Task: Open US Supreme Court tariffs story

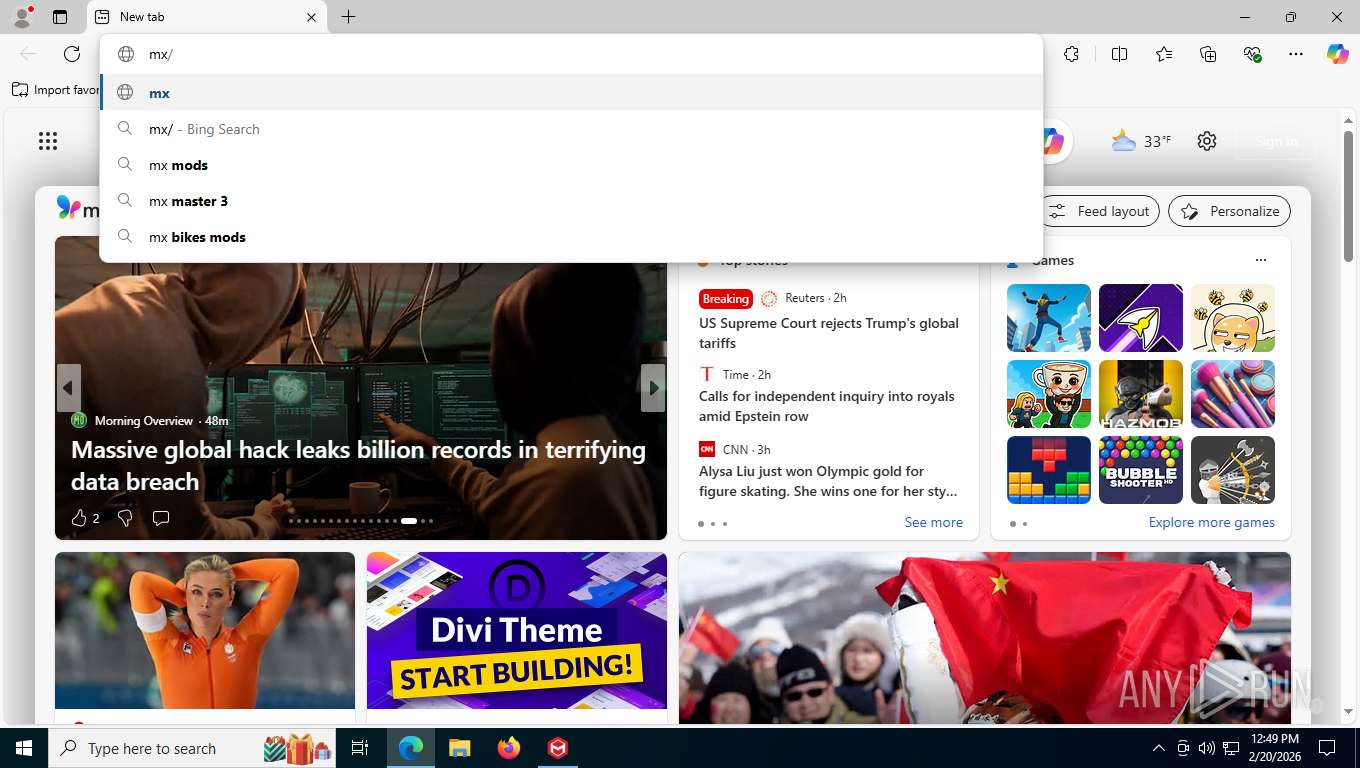Action: coord(829,333)
